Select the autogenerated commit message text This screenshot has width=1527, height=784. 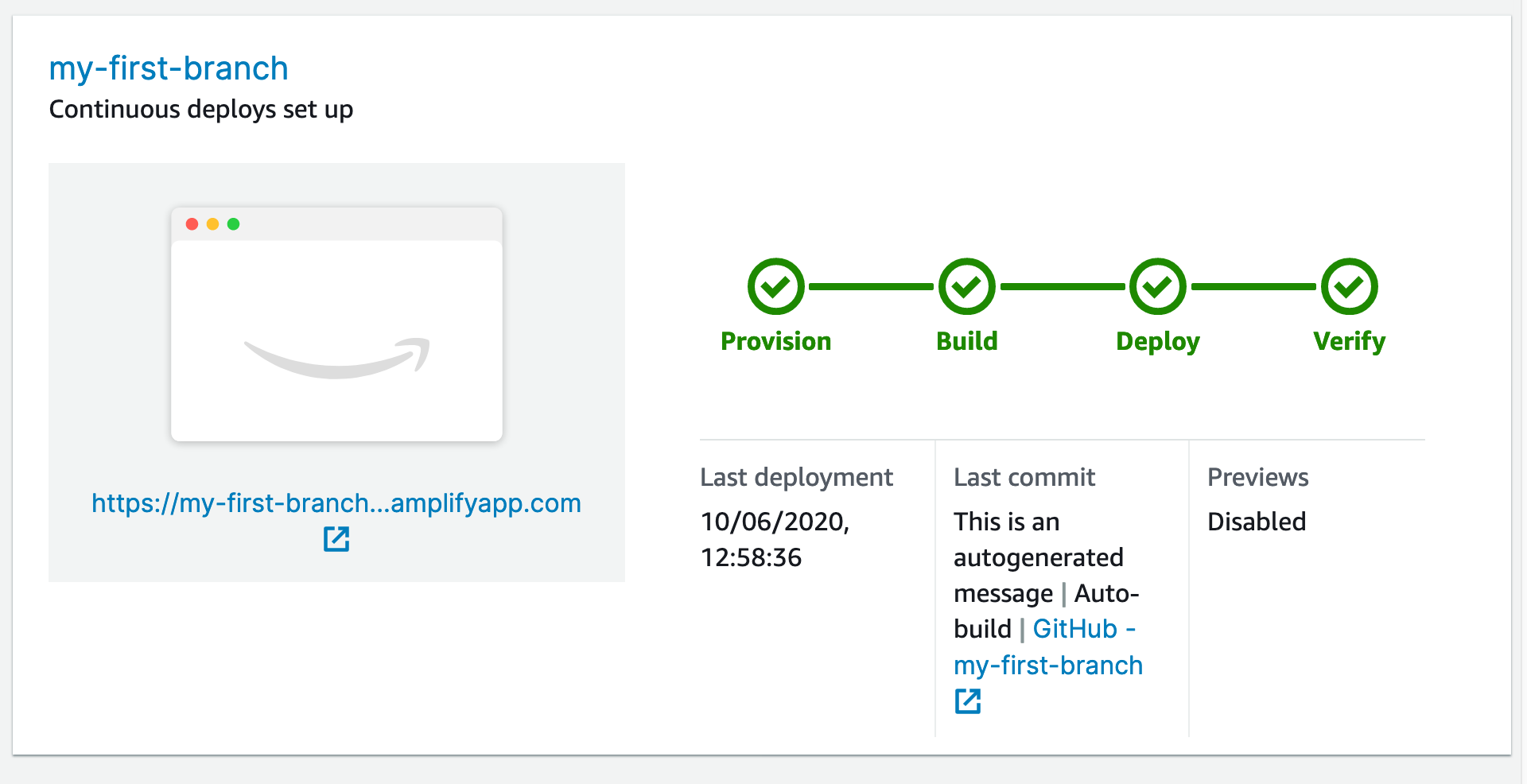(x=1039, y=557)
